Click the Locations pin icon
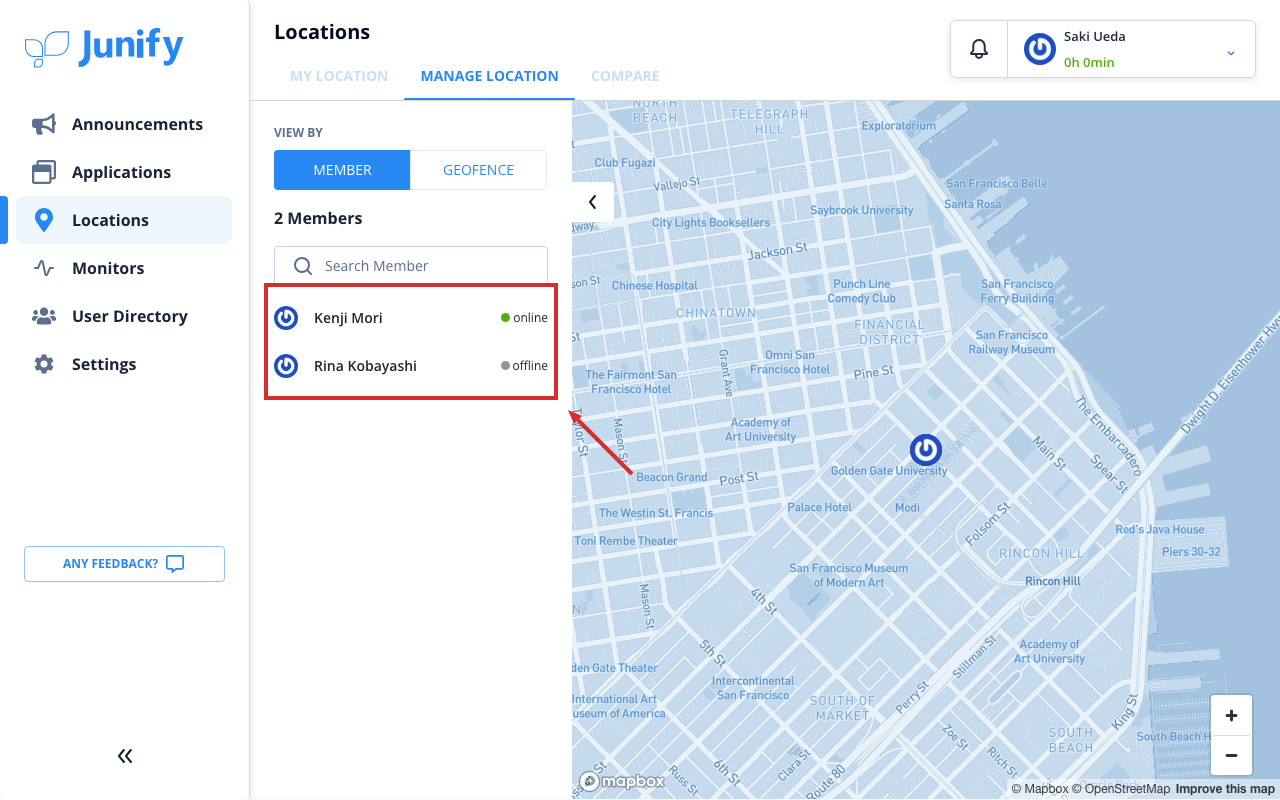The image size is (1280, 800). pyautogui.click(x=44, y=220)
